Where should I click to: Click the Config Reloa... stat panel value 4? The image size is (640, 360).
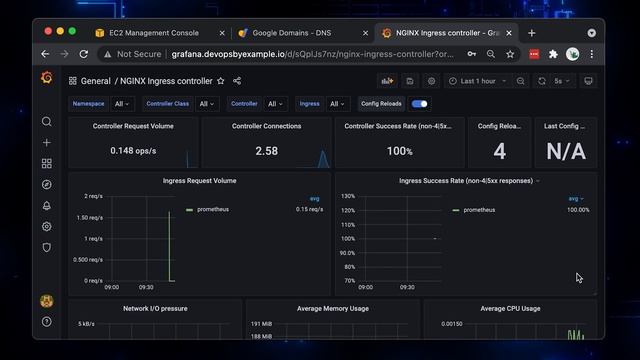(x=500, y=151)
